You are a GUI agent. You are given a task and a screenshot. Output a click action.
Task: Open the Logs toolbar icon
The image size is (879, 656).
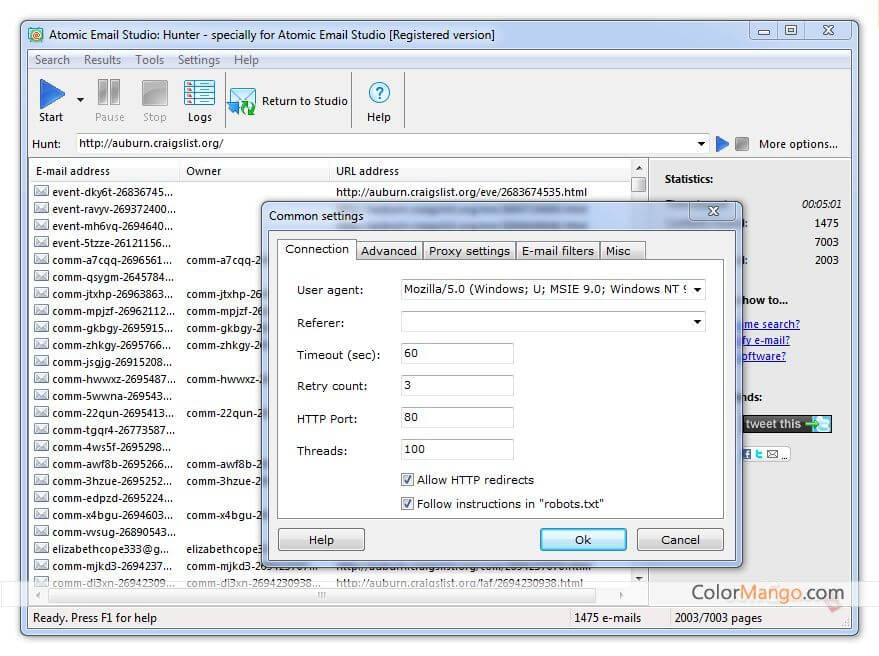[x=200, y=95]
